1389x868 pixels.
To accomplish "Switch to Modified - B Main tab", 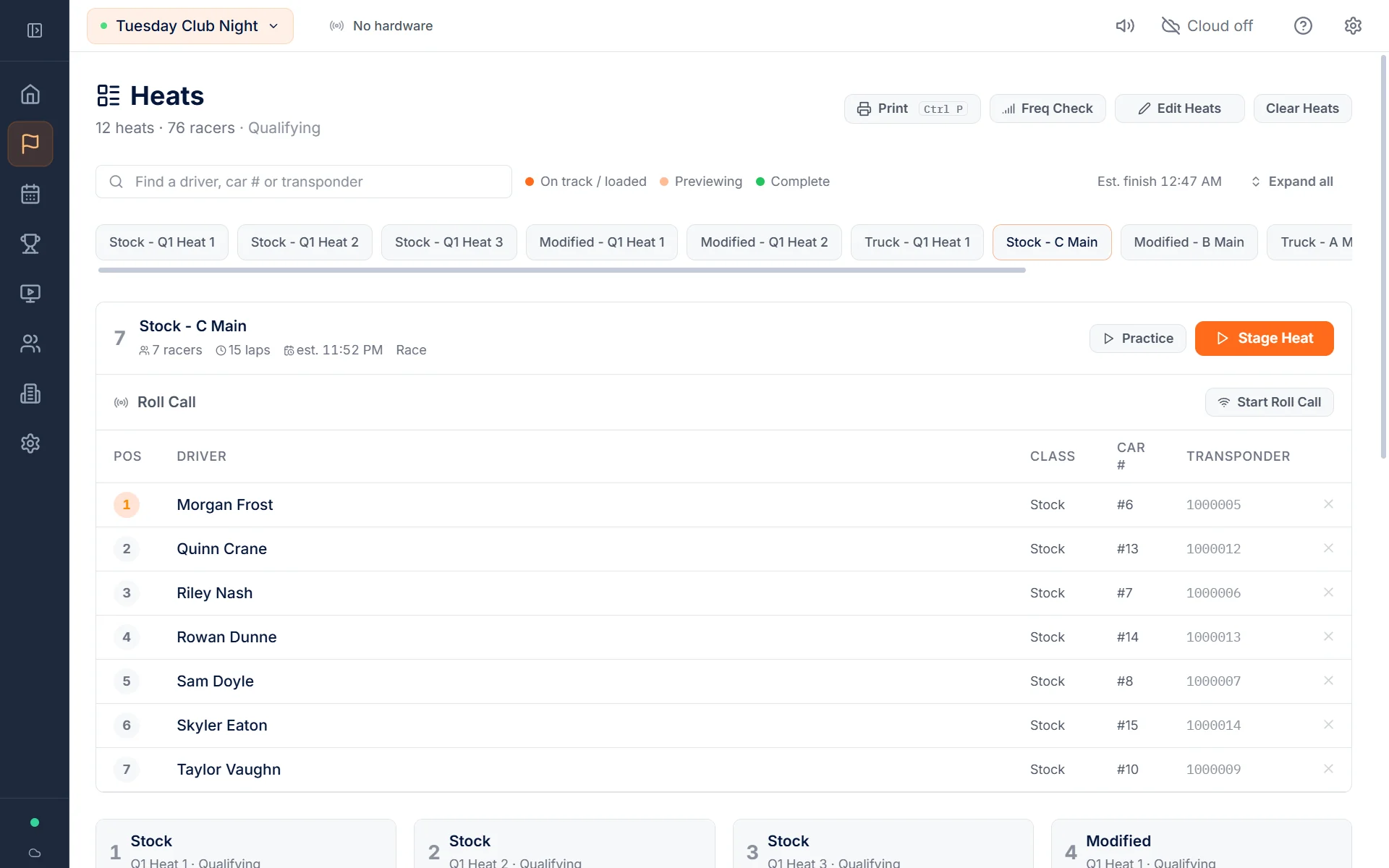I will [1189, 242].
